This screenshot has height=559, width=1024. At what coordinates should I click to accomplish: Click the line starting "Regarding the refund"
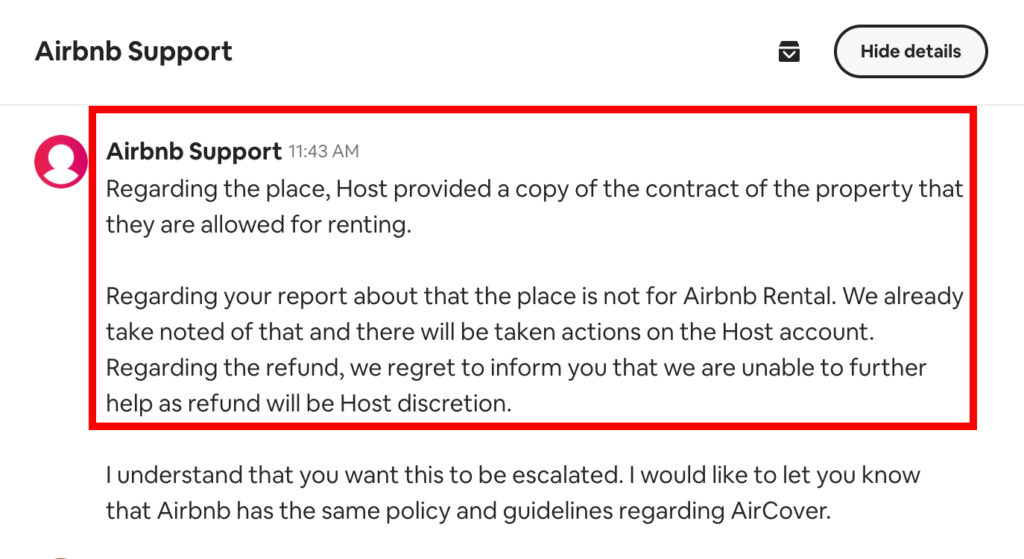pyautogui.click(x=516, y=368)
